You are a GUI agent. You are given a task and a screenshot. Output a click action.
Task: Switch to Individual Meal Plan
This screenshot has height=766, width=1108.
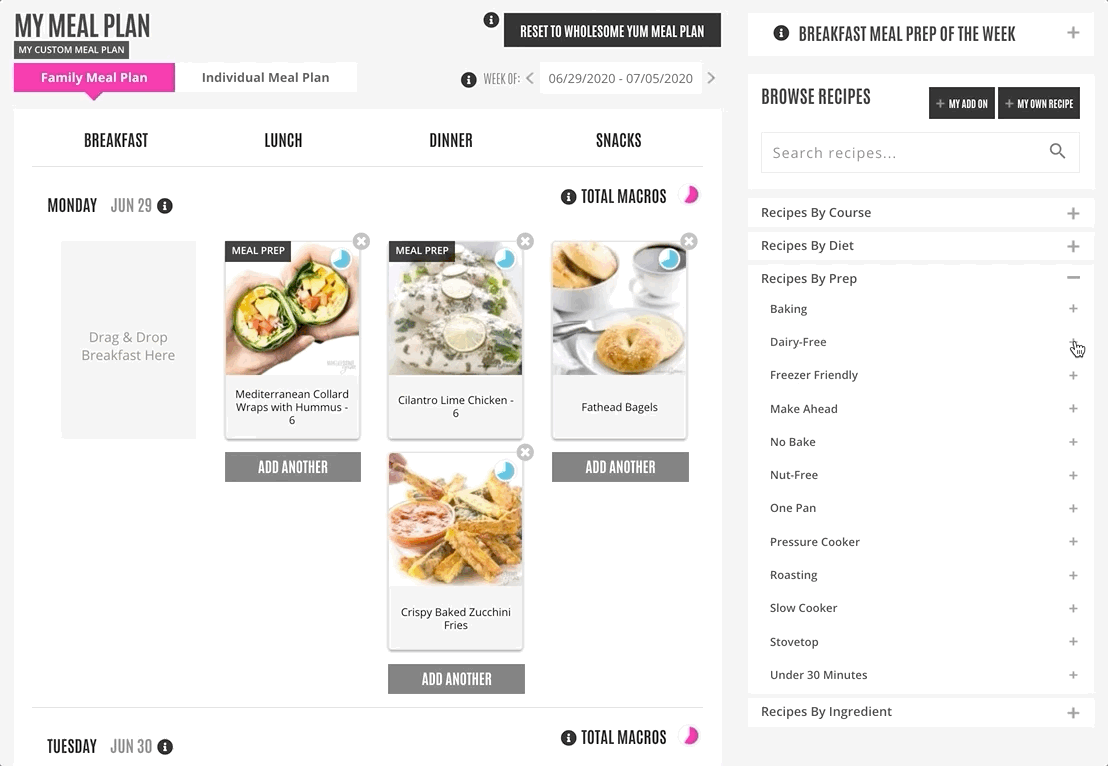click(266, 78)
